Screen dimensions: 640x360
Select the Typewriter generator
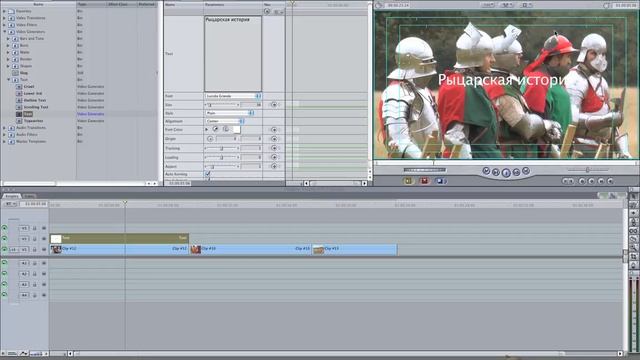33,121
